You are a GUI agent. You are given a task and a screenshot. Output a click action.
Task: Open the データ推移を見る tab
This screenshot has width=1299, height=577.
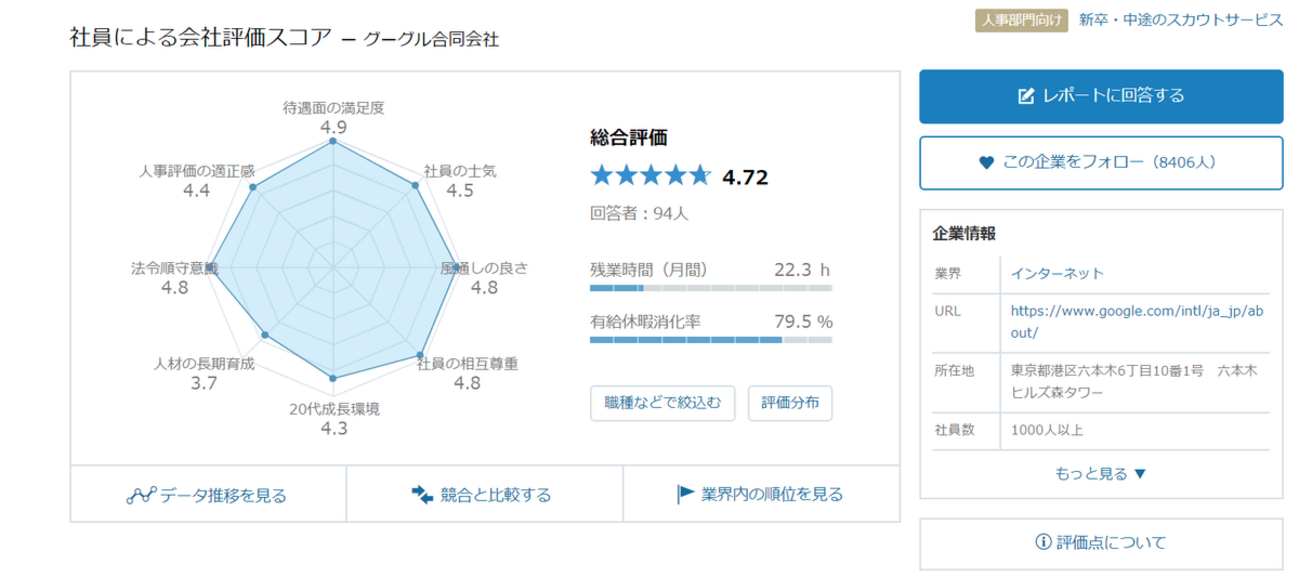[x=208, y=494]
